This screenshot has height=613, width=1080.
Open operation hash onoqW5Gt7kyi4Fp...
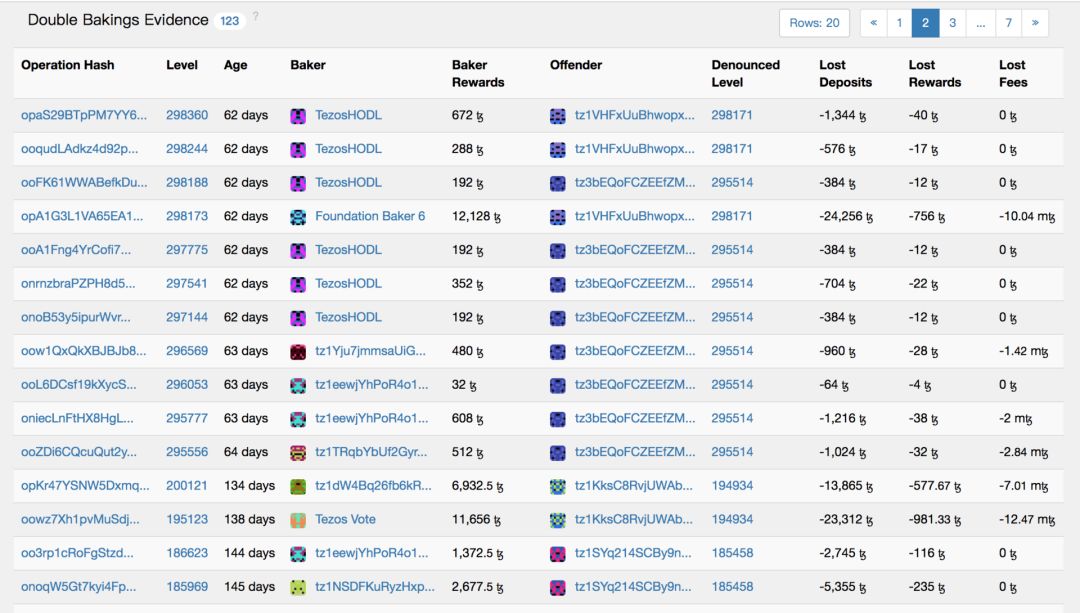(79, 587)
